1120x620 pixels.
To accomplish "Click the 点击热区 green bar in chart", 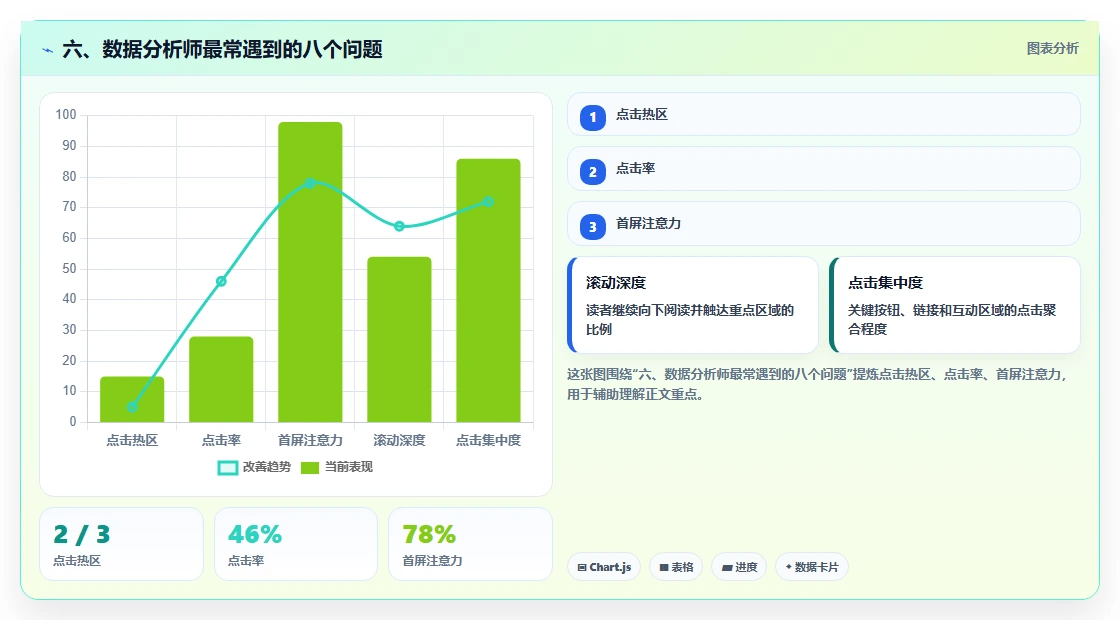I will [132, 399].
